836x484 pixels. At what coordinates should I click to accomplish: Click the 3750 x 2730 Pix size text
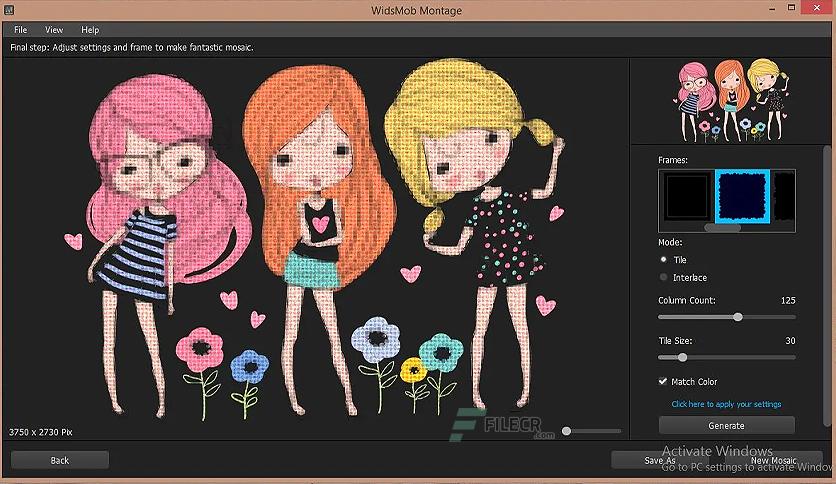41,432
